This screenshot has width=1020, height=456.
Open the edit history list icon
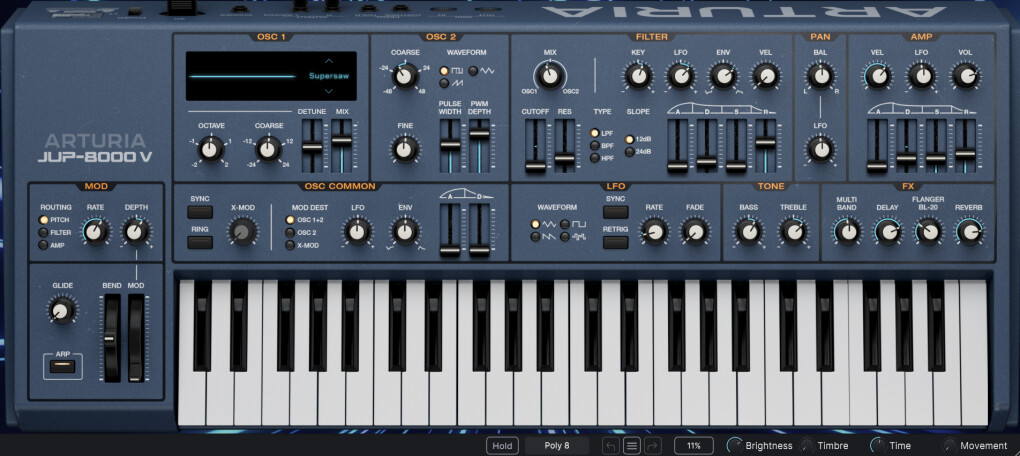pyautogui.click(x=632, y=446)
